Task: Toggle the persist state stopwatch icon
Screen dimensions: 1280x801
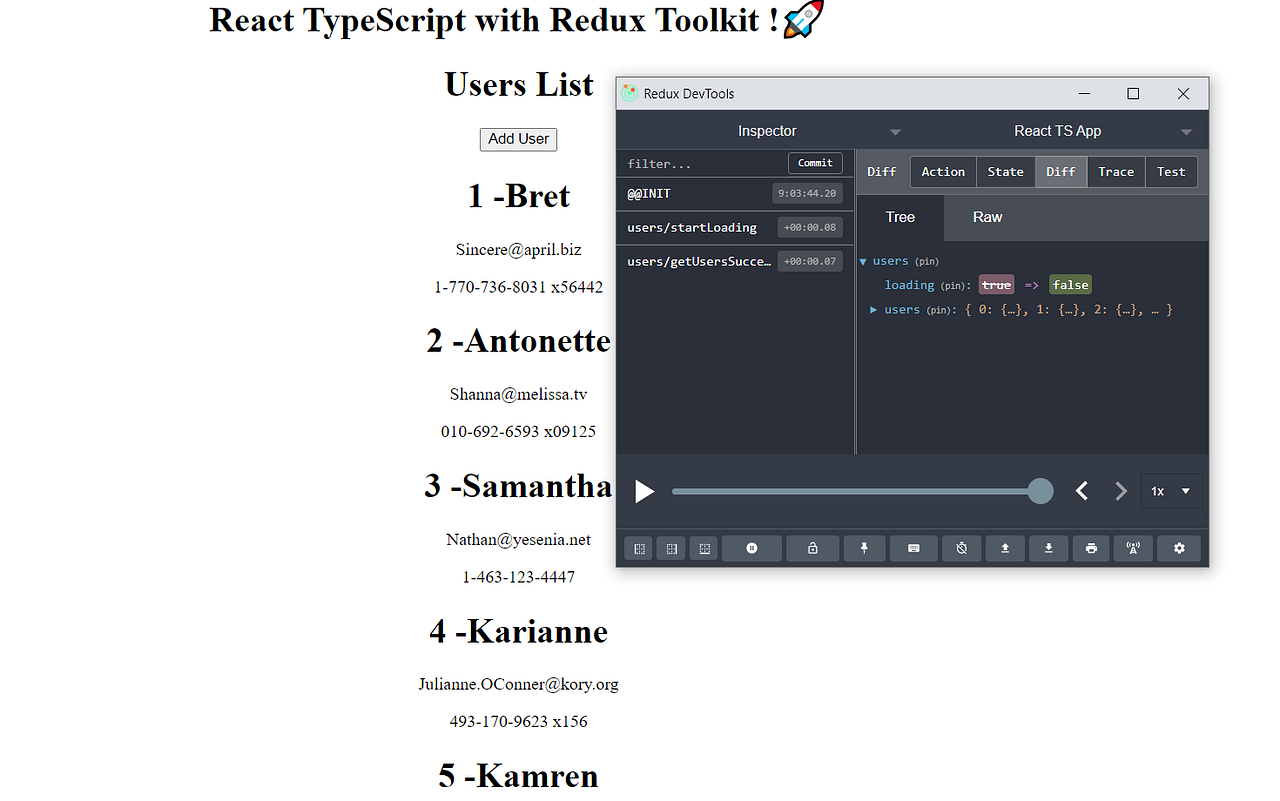Action: (x=961, y=548)
